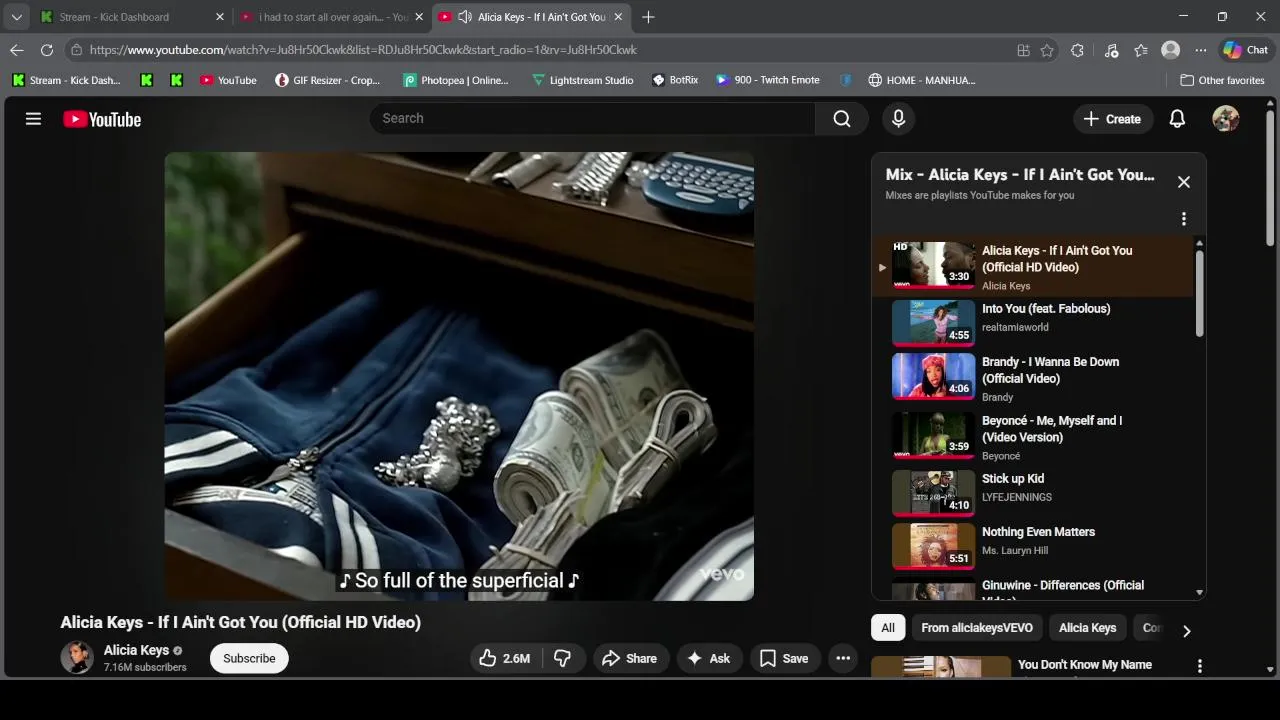Close the Mix playlist panel
The width and height of the screenshot is (1280, 720).
pos(1184,182)
